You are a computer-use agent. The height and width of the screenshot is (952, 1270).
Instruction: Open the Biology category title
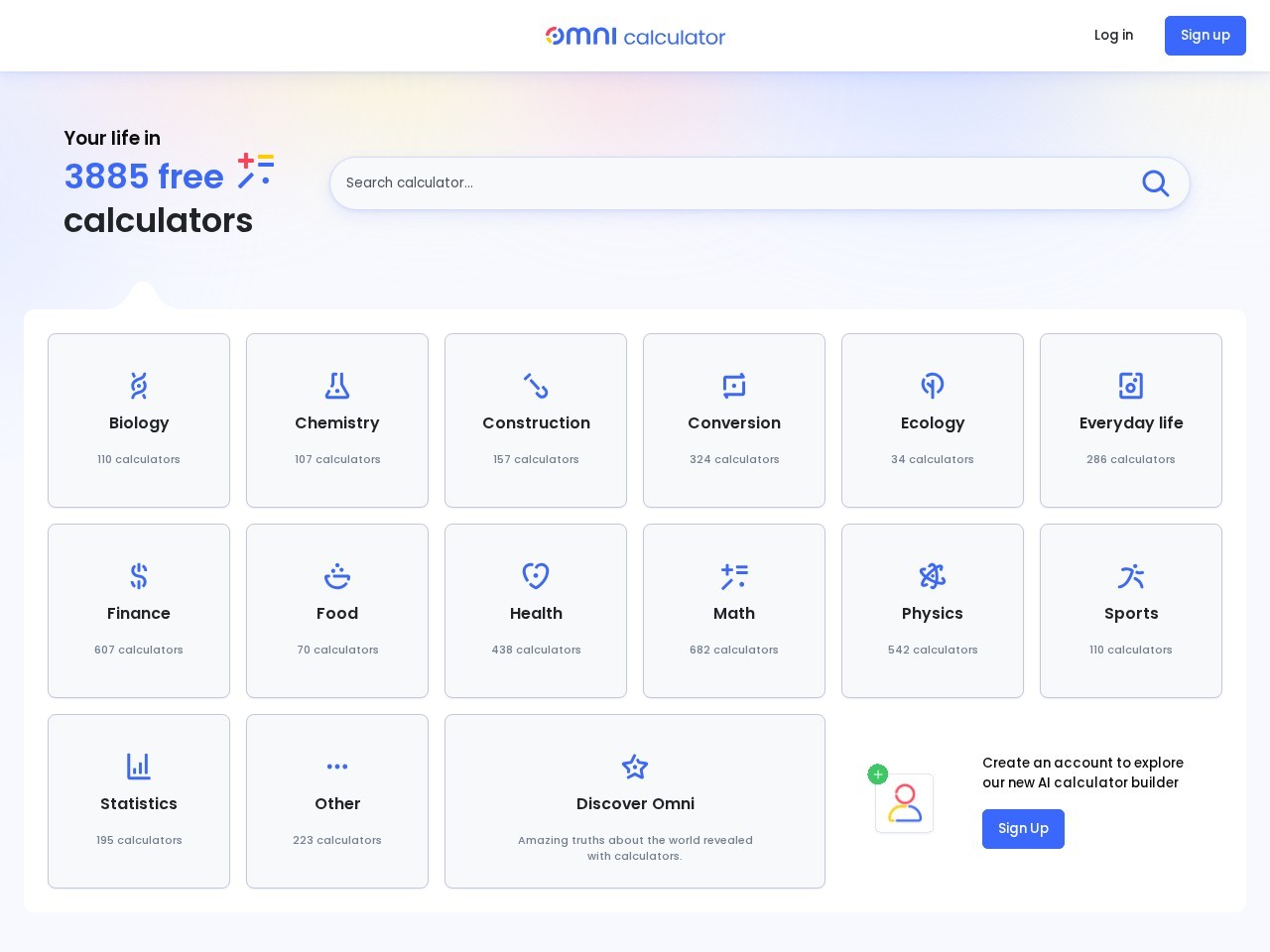coord(139,422)
